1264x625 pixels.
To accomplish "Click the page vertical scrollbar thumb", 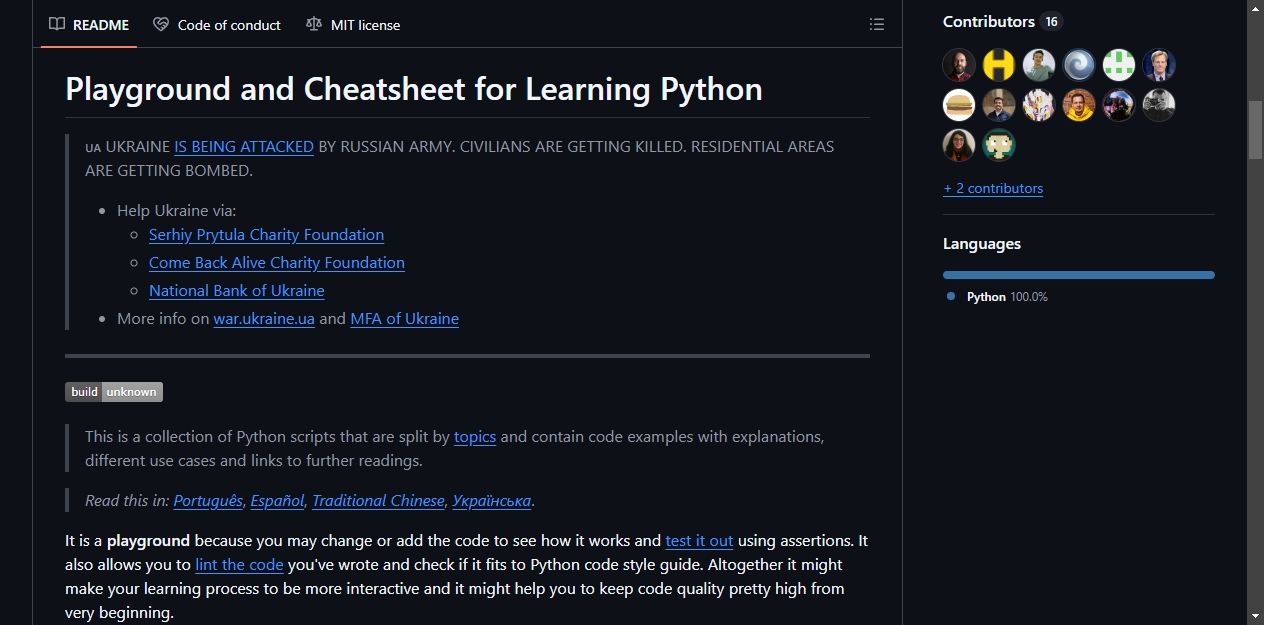I will tap(1255, 129).
